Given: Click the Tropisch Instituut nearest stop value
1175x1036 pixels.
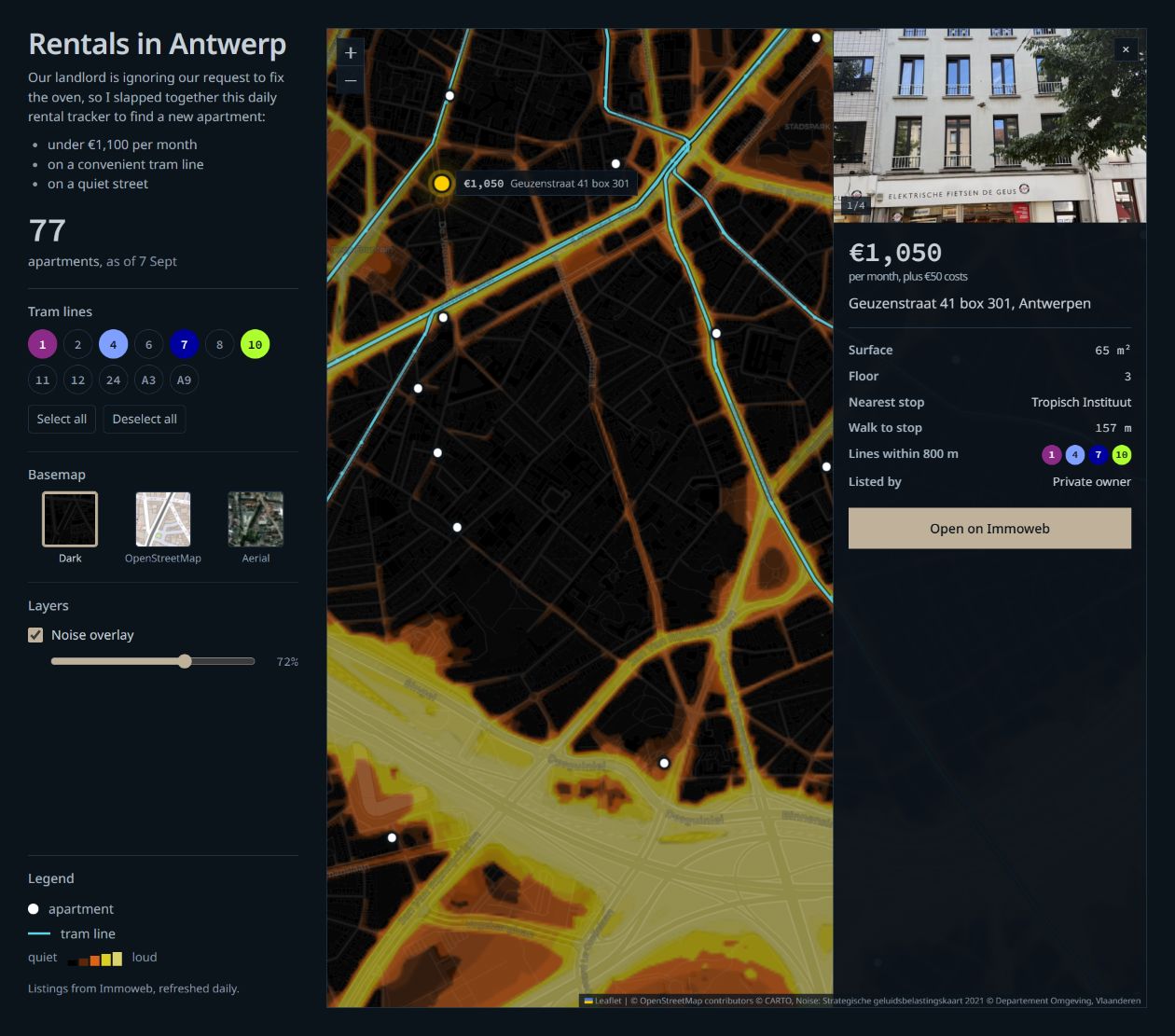Looking at the screenshot, I should point(1081,402).
